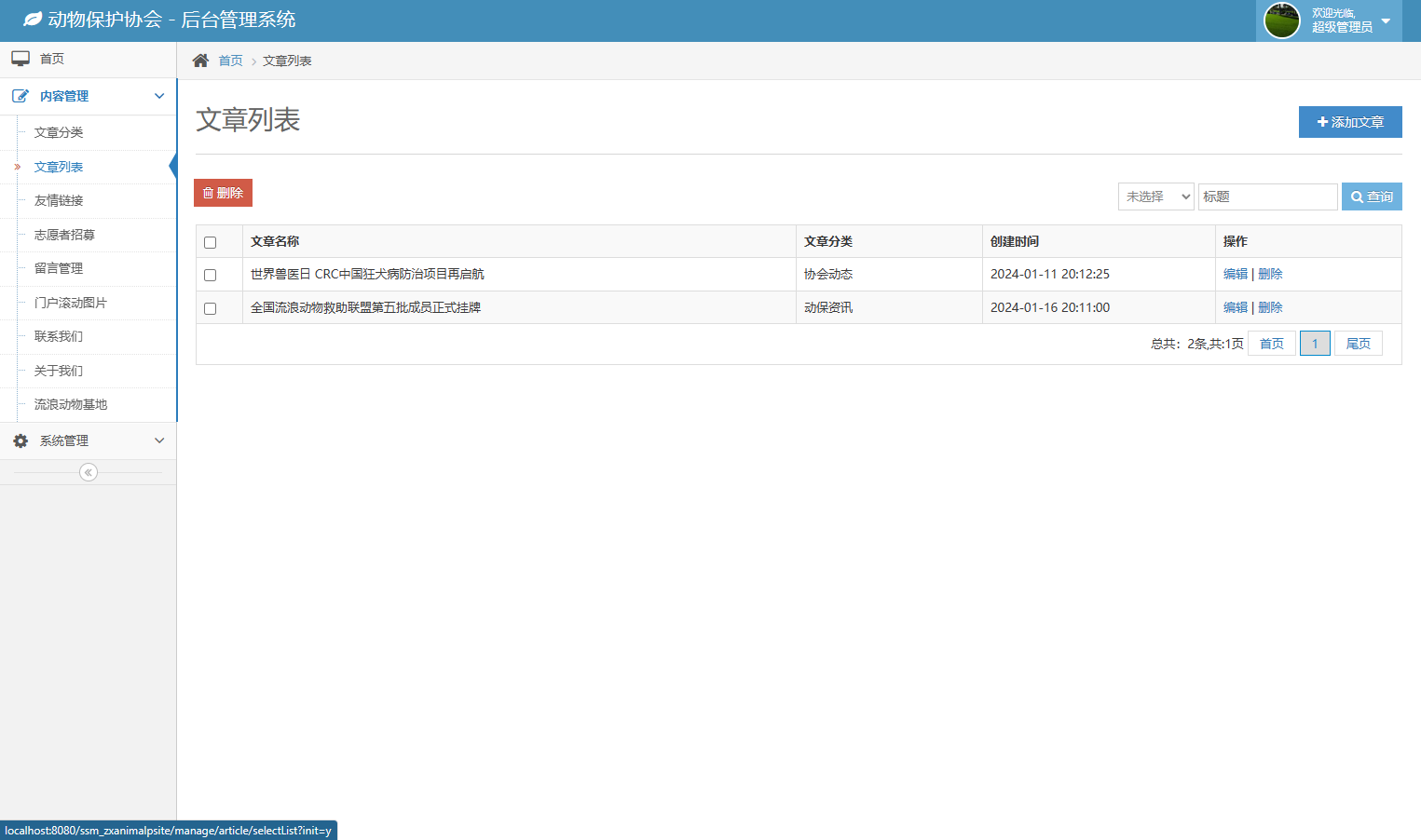The height and width of the screenshot is (840, 1421).
Task: Open 文章分类 in sidebar
Action: [x=59, y=132]
